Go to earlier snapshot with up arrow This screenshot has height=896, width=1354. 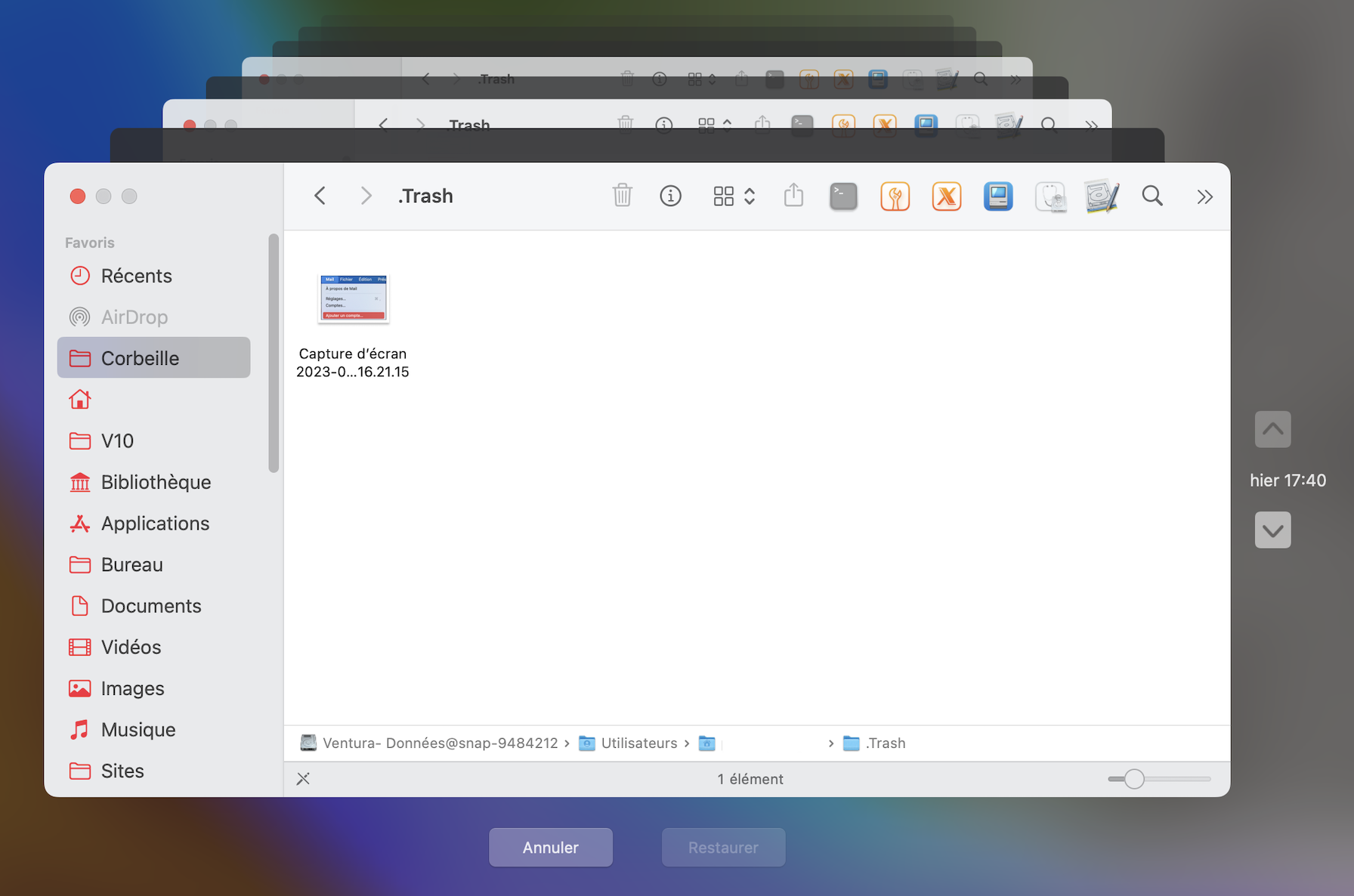[x=1272, y=429]
